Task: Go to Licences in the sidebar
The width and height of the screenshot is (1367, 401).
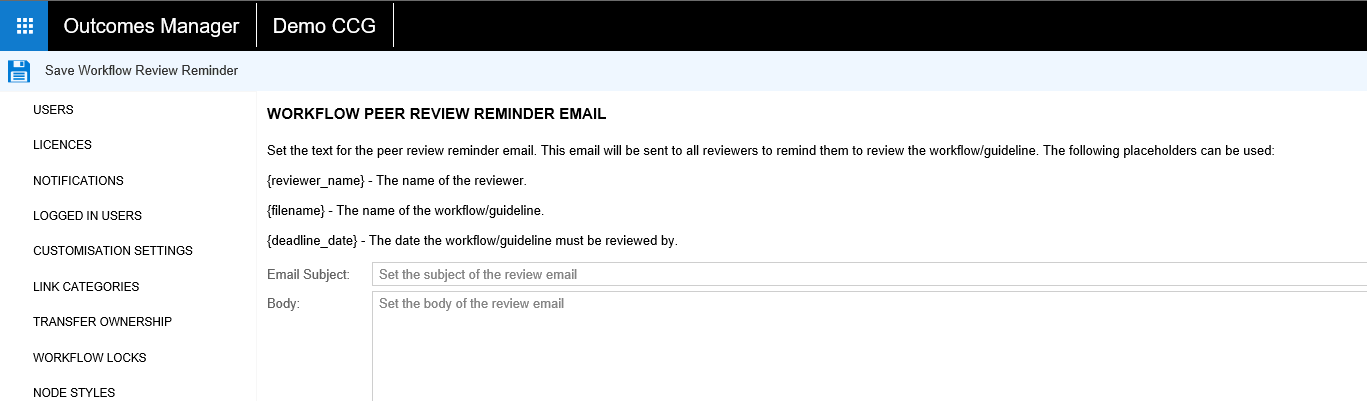Action: click(62, 145)
